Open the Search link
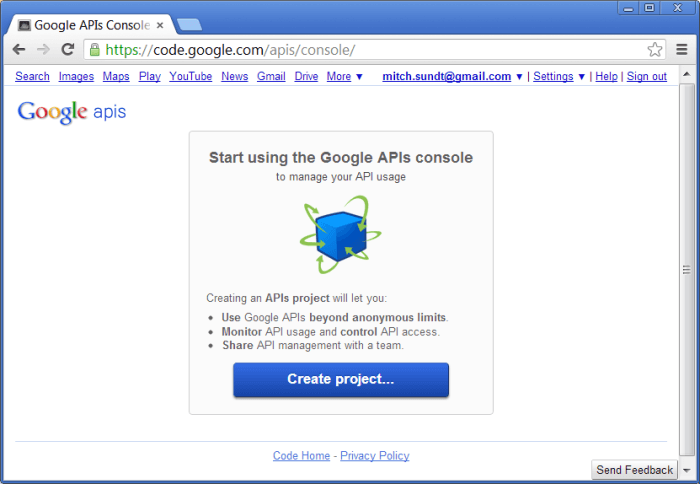The height and width of the screenshot is (484, 700). (32, 76)
